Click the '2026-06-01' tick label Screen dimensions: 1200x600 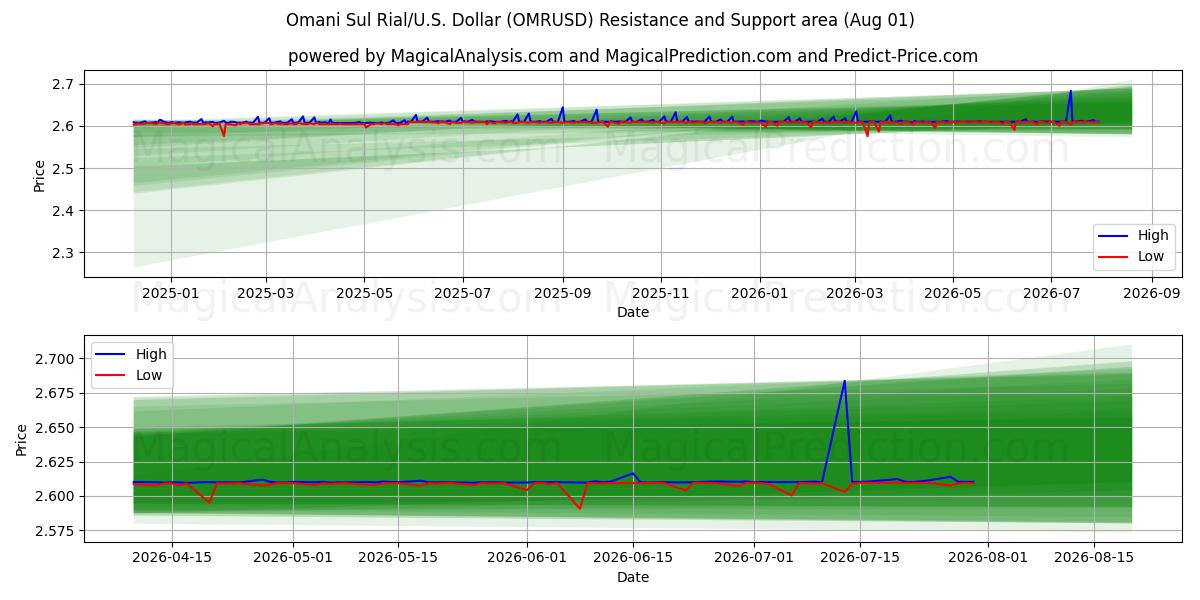[527, 558]
